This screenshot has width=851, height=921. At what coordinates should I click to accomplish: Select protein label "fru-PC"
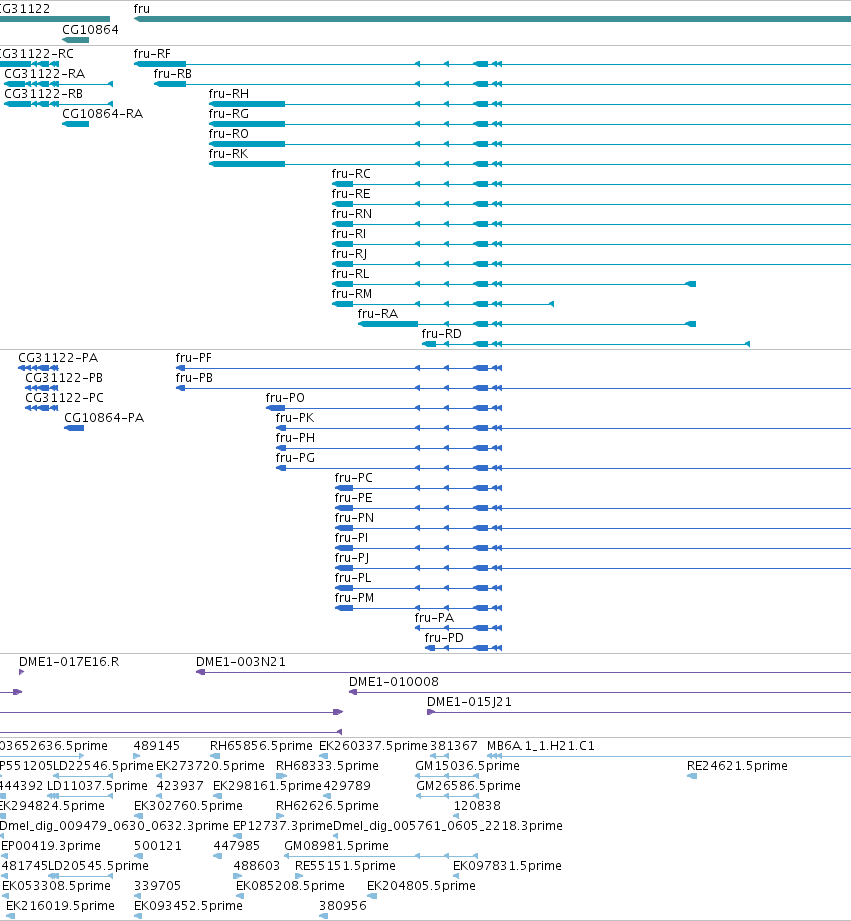(354, 478)
